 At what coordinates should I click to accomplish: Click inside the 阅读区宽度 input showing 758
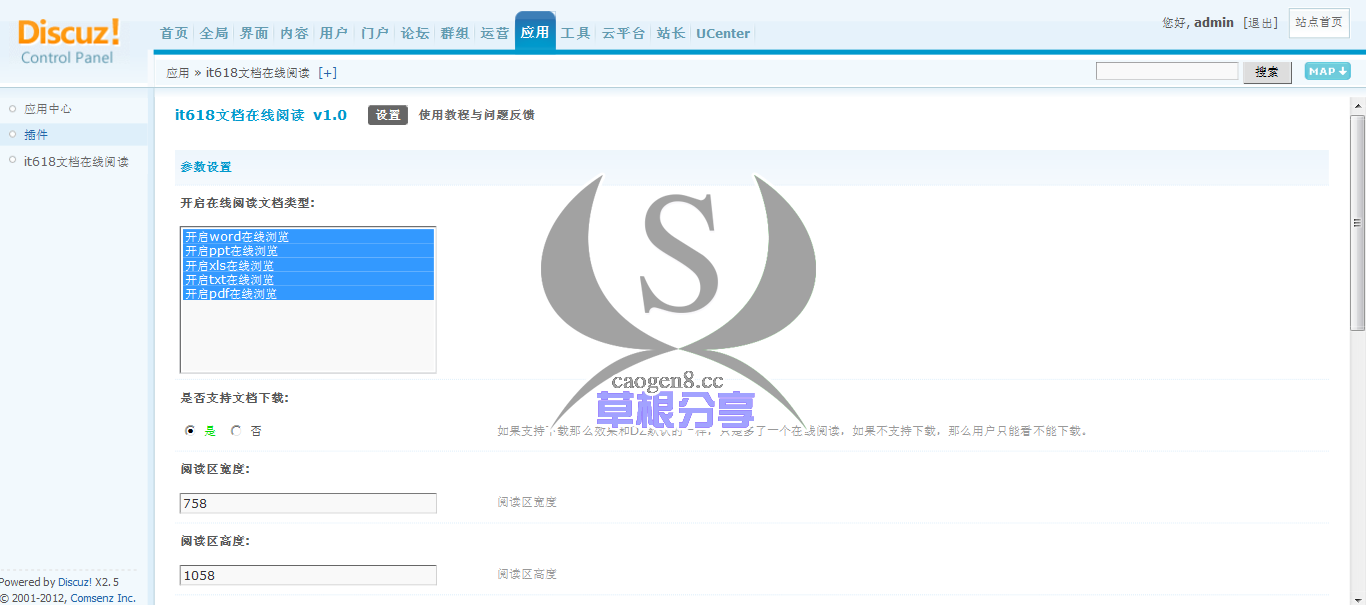tap(307, 502)
